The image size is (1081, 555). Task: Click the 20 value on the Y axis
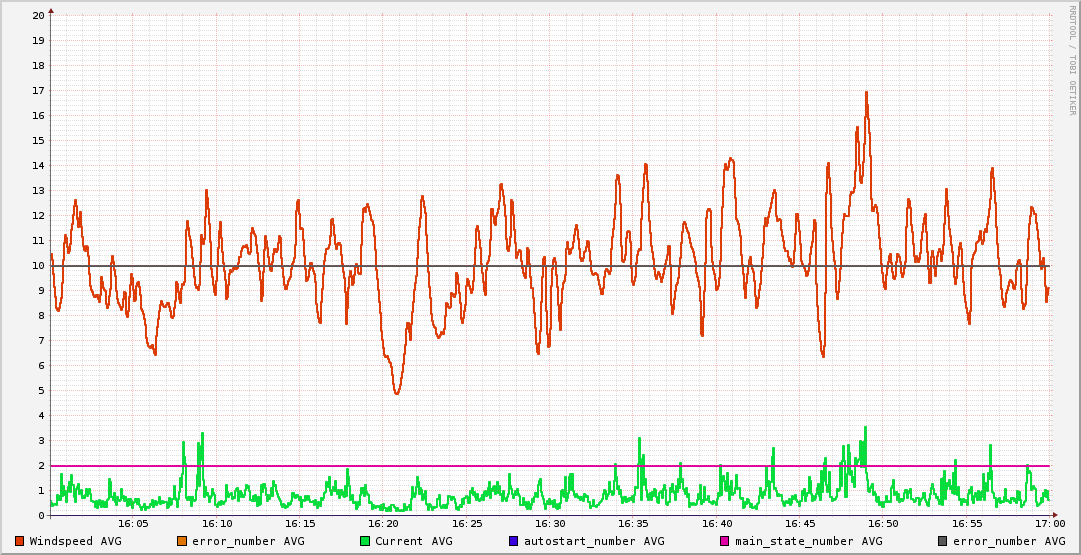(x=38, y=16)
